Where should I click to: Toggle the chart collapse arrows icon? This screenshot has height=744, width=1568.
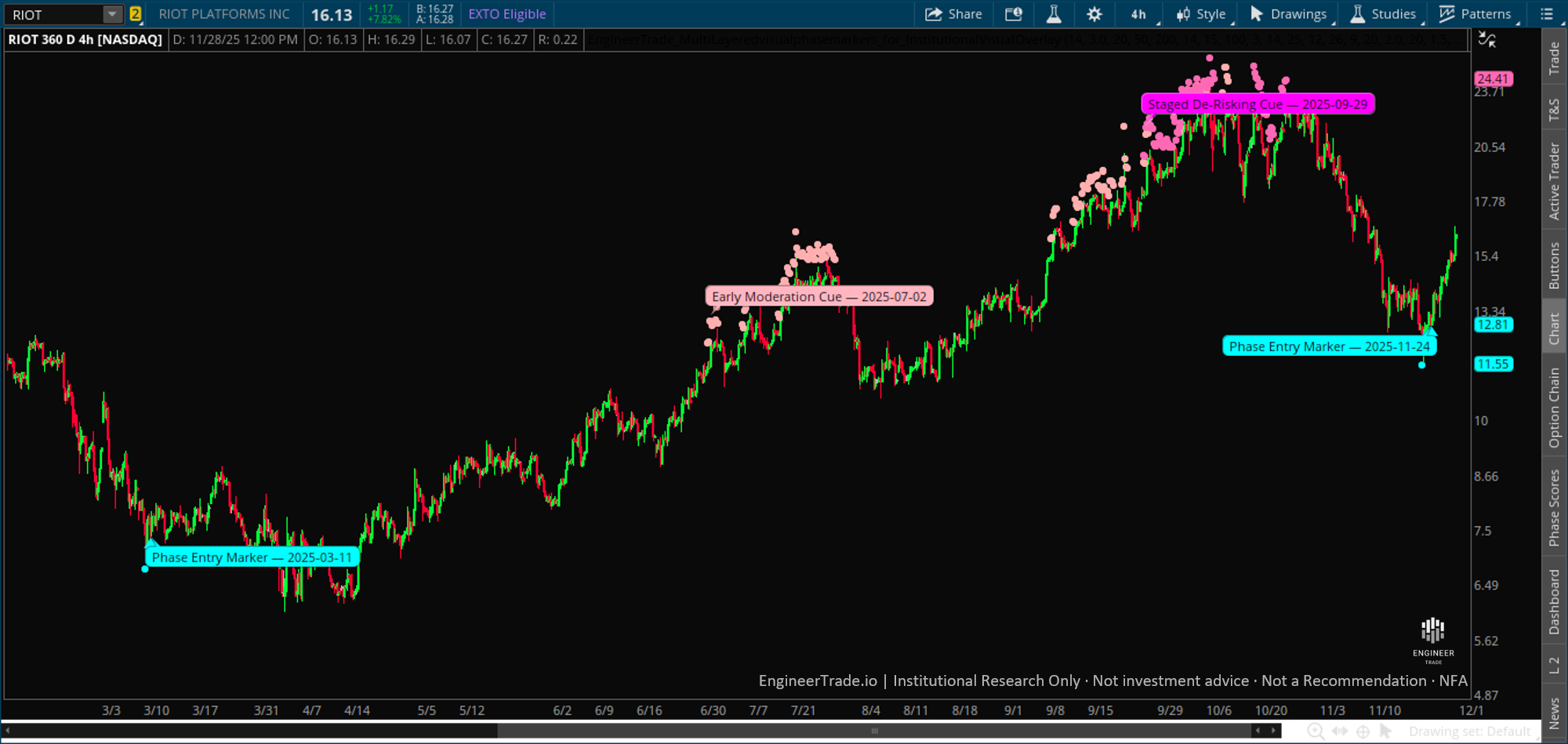(x=1486, y=39)
